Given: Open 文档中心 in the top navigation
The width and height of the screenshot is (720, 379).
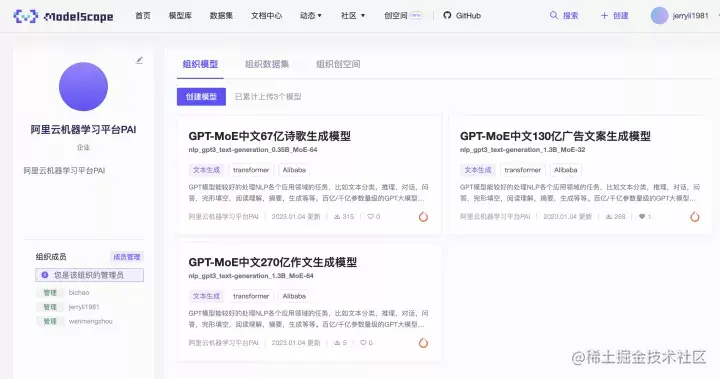Looking at the screenshot, I should pos(266,16).
